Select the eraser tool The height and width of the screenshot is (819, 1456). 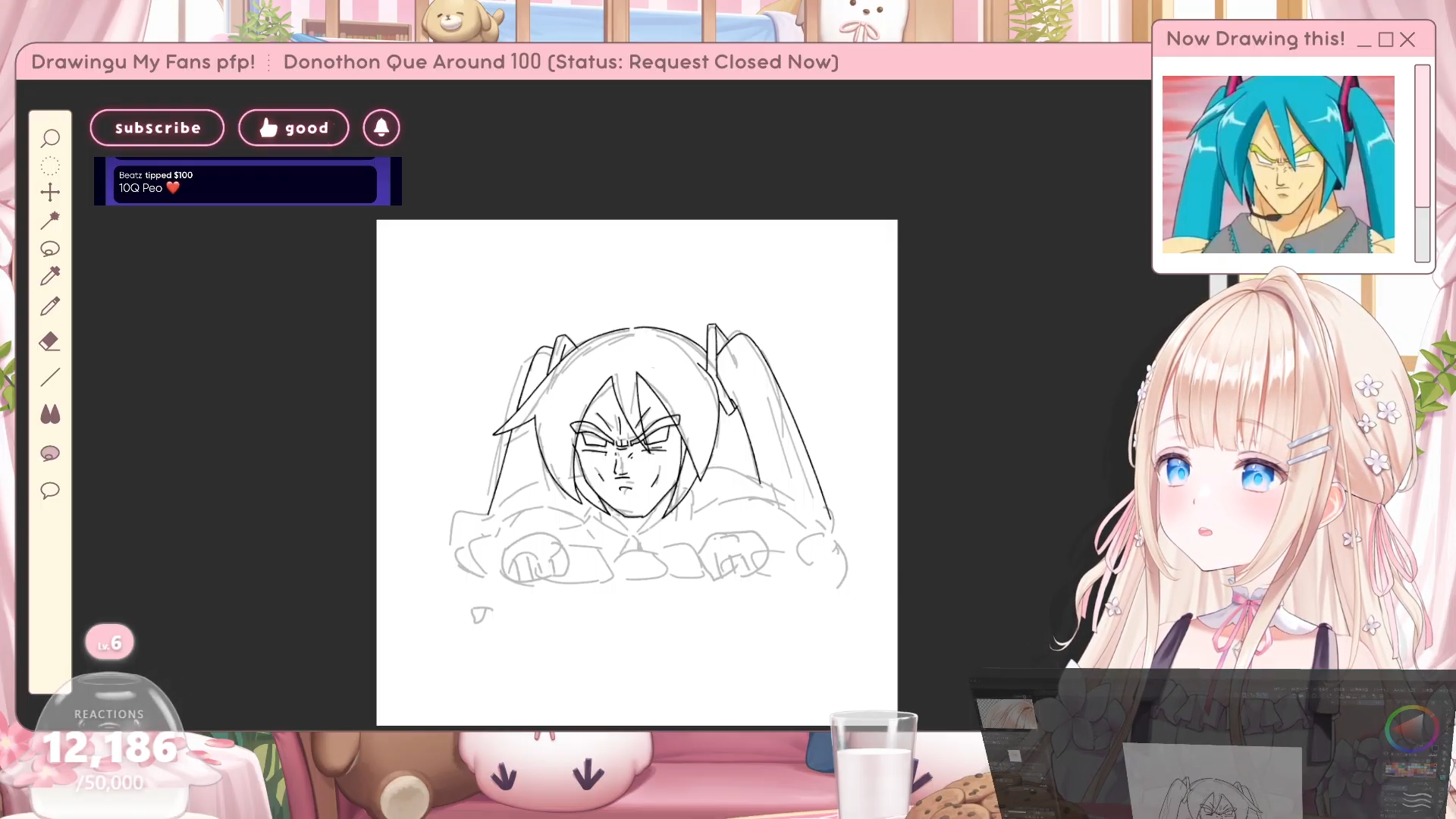[x=50, y=341]
